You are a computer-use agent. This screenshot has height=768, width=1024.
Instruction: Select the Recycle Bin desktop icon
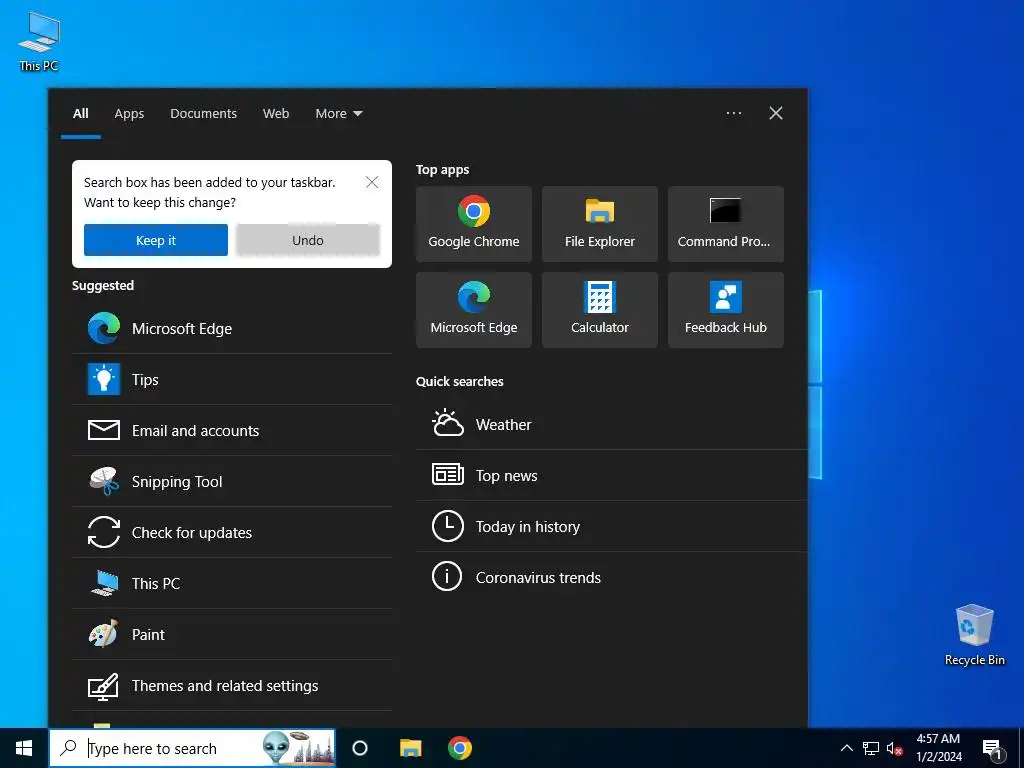click(974, 635)
